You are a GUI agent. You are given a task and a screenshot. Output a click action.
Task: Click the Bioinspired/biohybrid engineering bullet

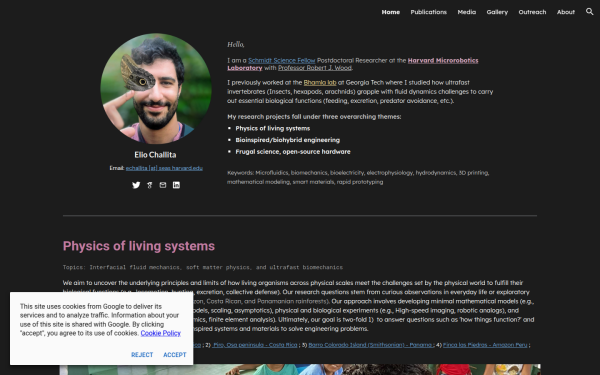(287, 140)
